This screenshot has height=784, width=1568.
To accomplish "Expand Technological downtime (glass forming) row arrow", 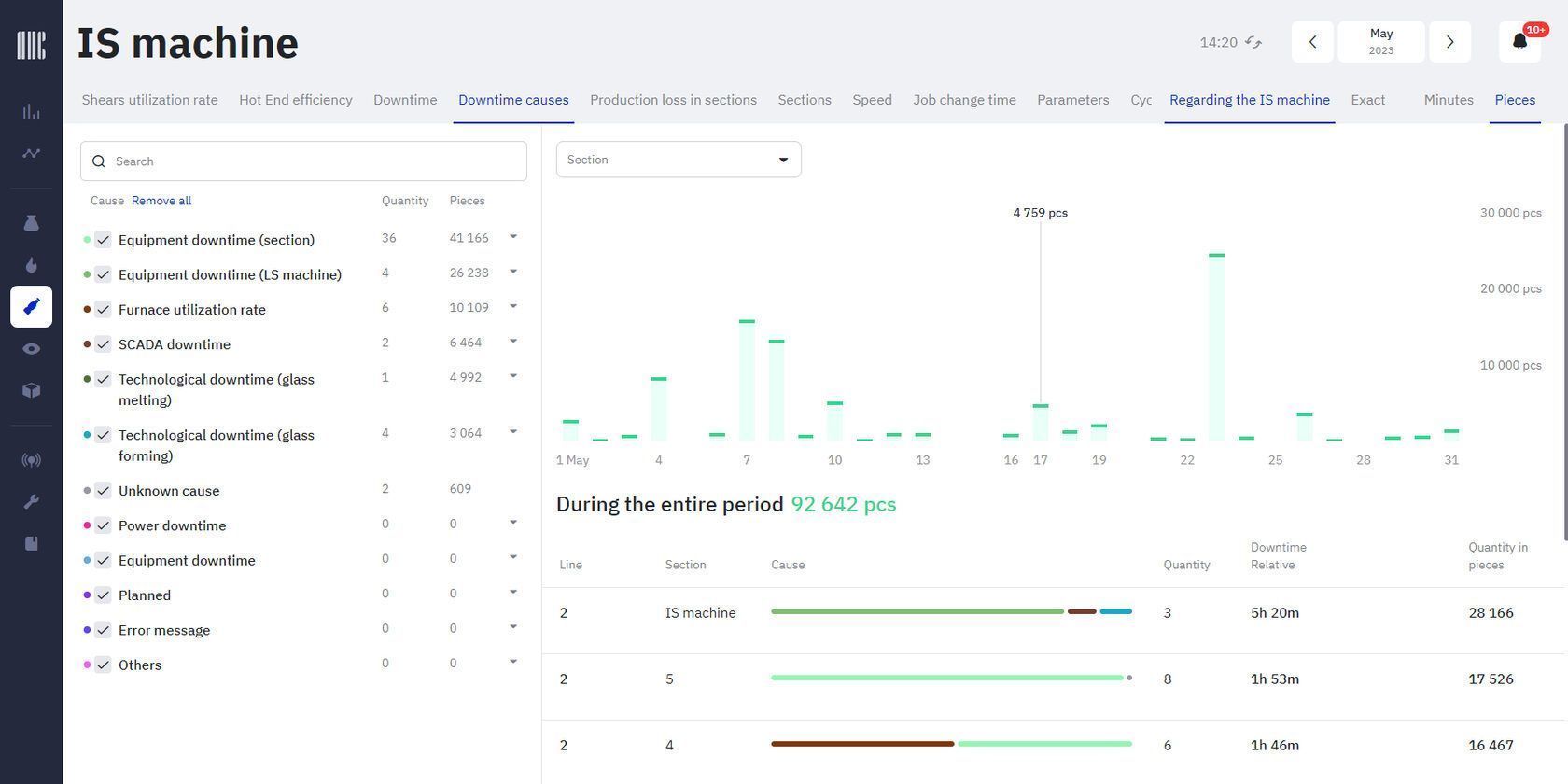I will (513, 432).
